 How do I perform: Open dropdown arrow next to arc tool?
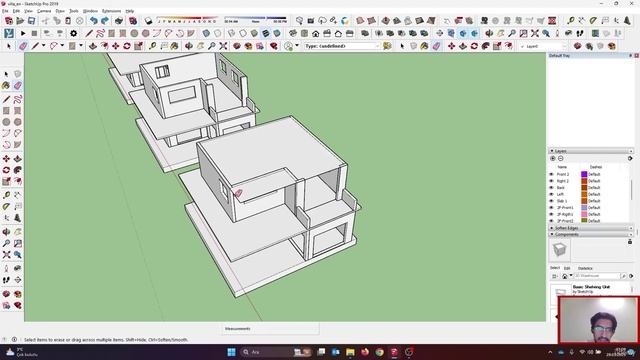pos(62,46)
